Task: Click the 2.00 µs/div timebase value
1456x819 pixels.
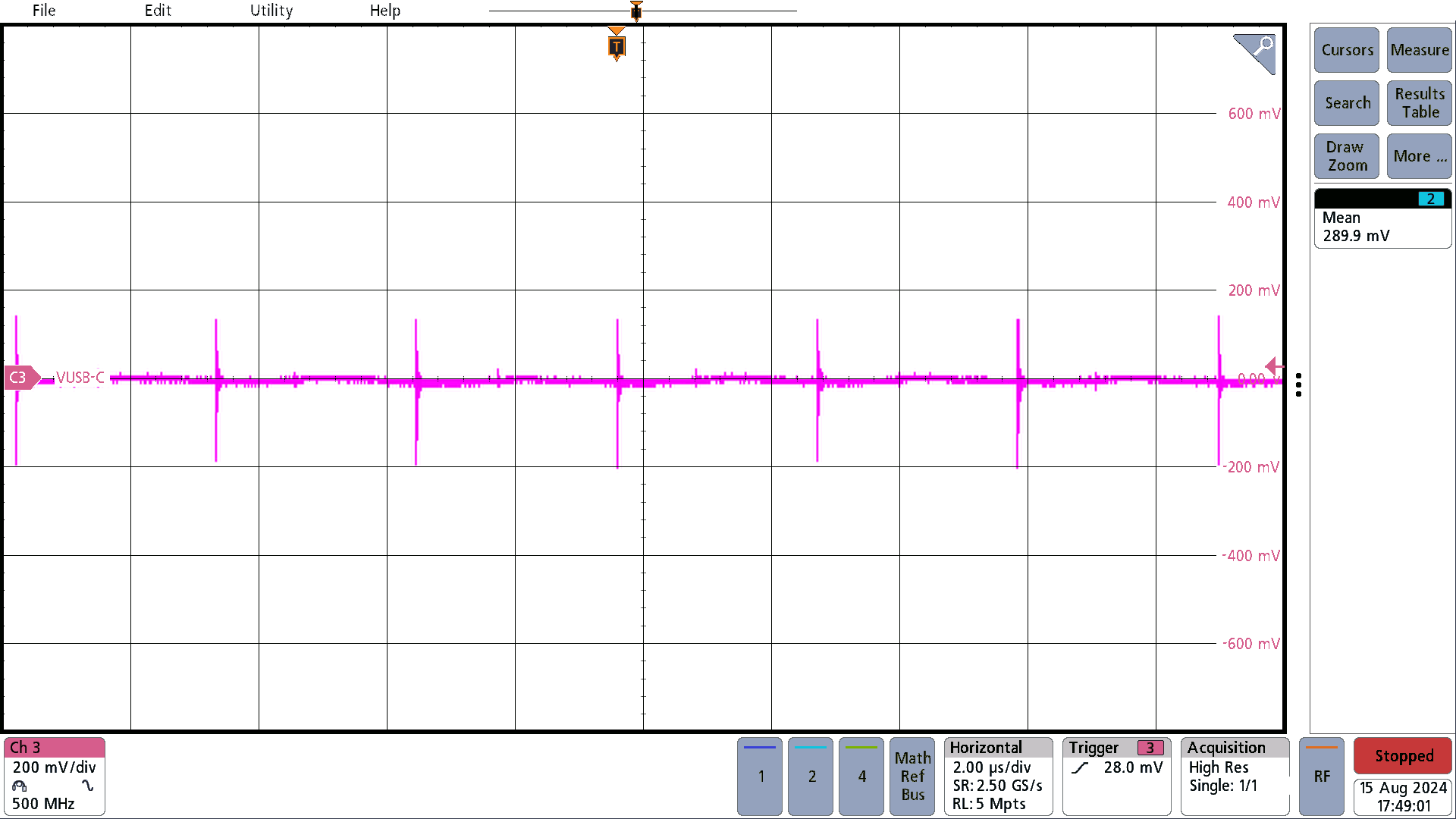Action: (992, 767)
